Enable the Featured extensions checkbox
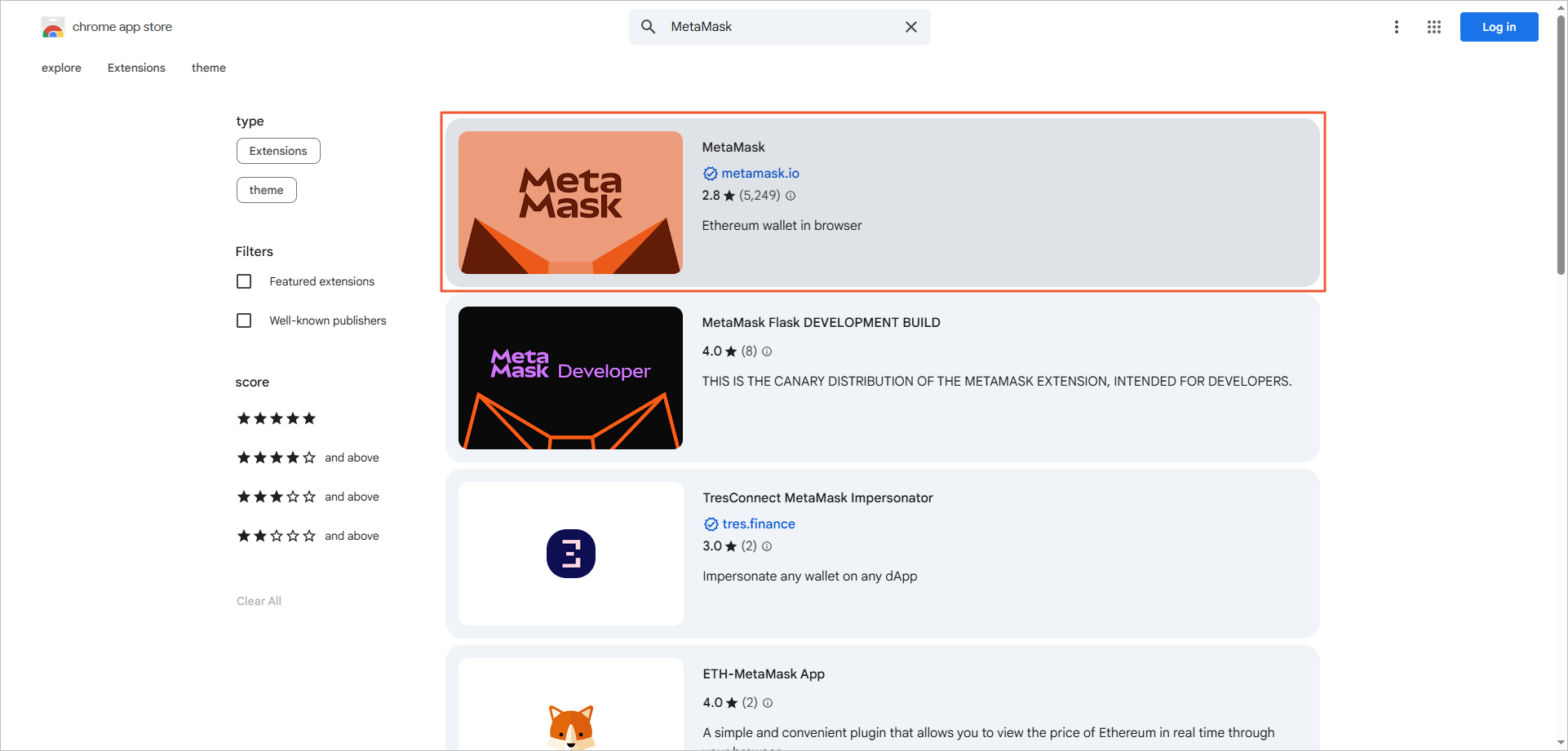The image size is (1568, 751). point(244,281)
